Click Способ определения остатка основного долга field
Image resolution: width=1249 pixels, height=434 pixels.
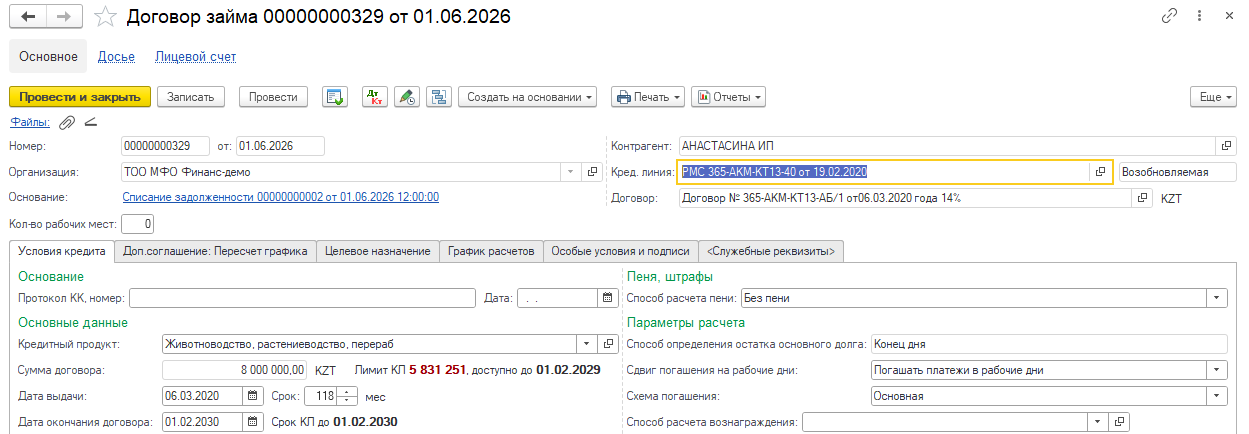tap(1049, 344)
